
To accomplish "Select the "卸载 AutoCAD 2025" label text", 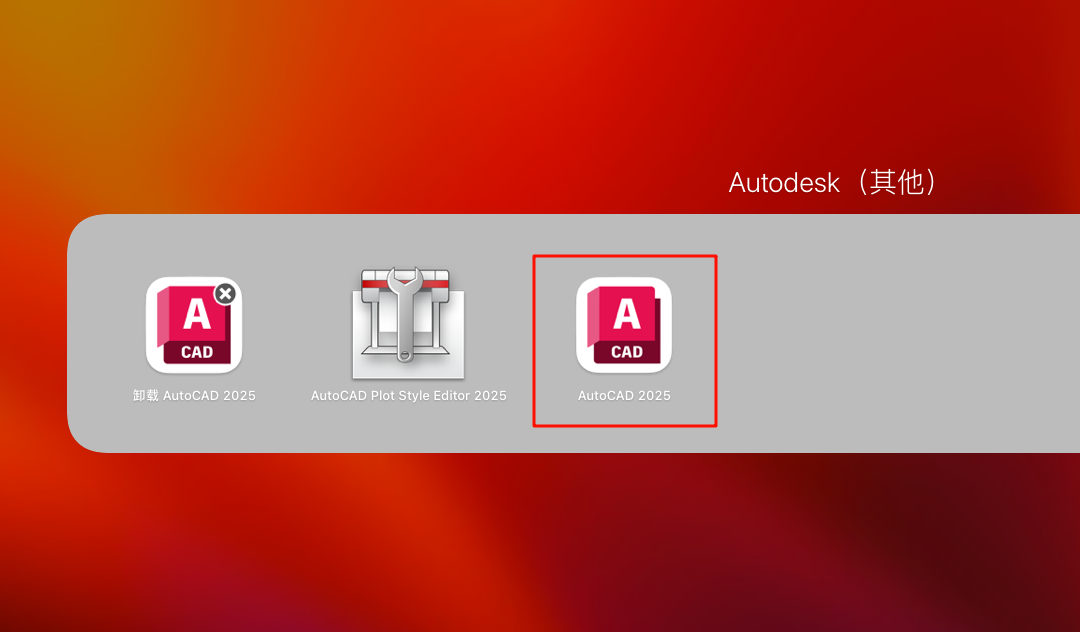I will click(194, 396).
